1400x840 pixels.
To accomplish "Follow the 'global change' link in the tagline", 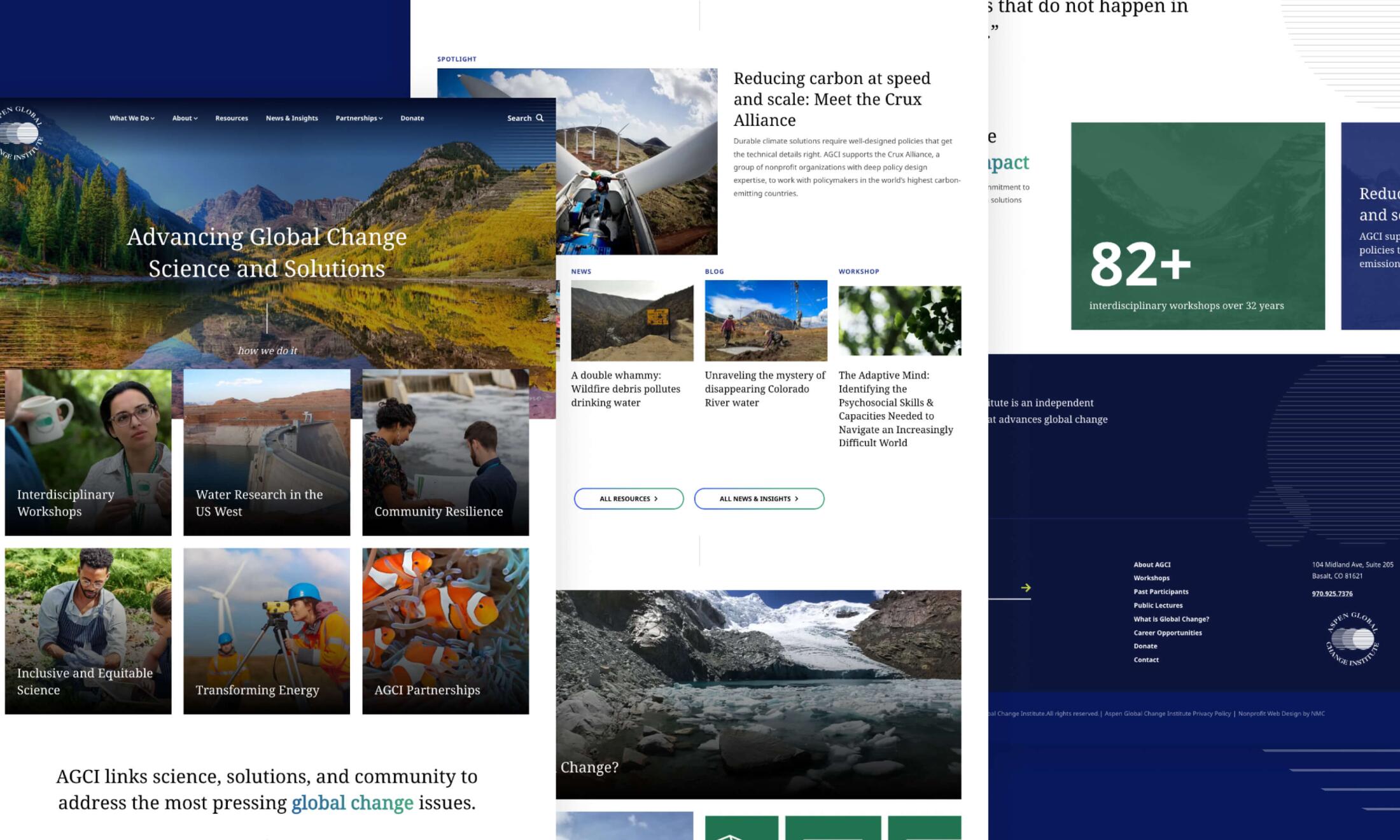I will [x=353, y=803].
